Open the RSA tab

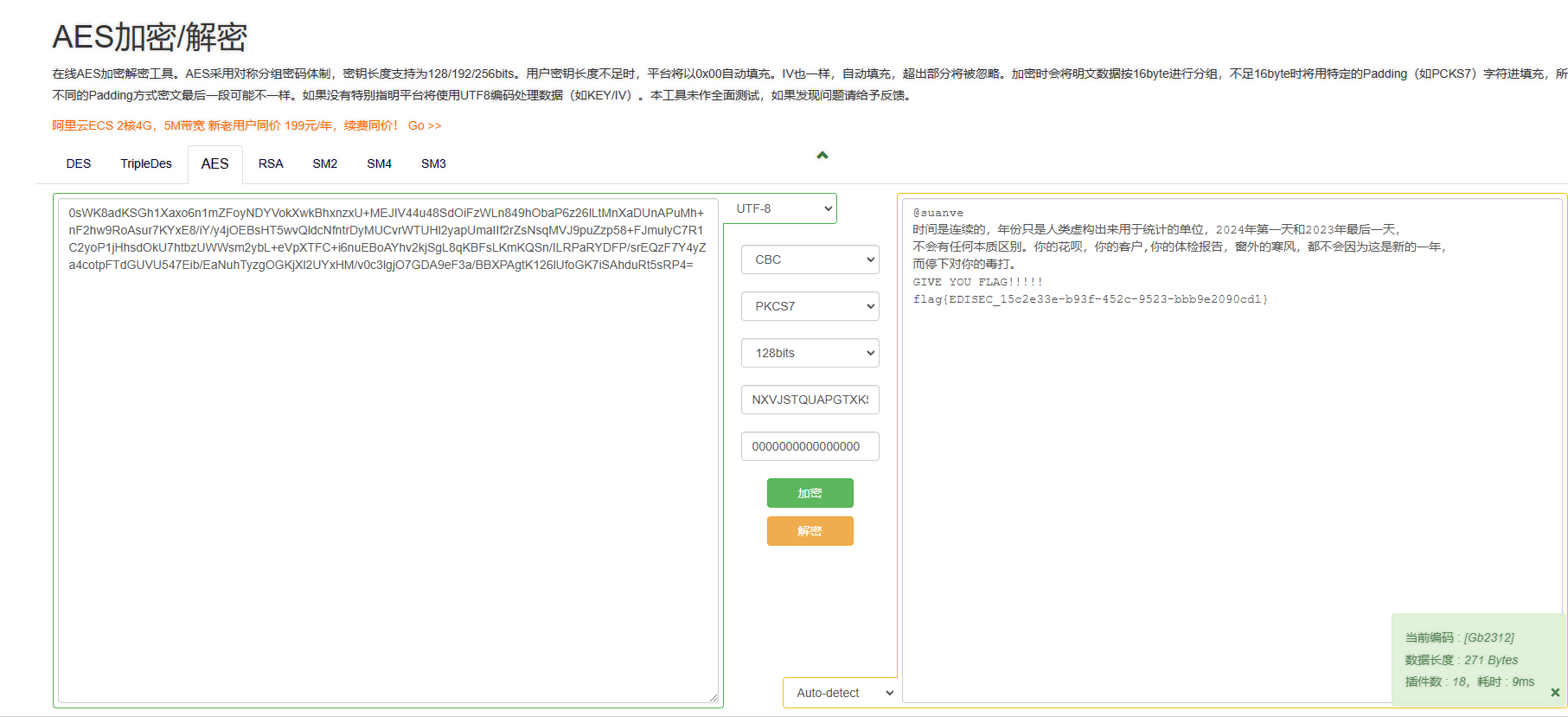(x=271, y=163)
